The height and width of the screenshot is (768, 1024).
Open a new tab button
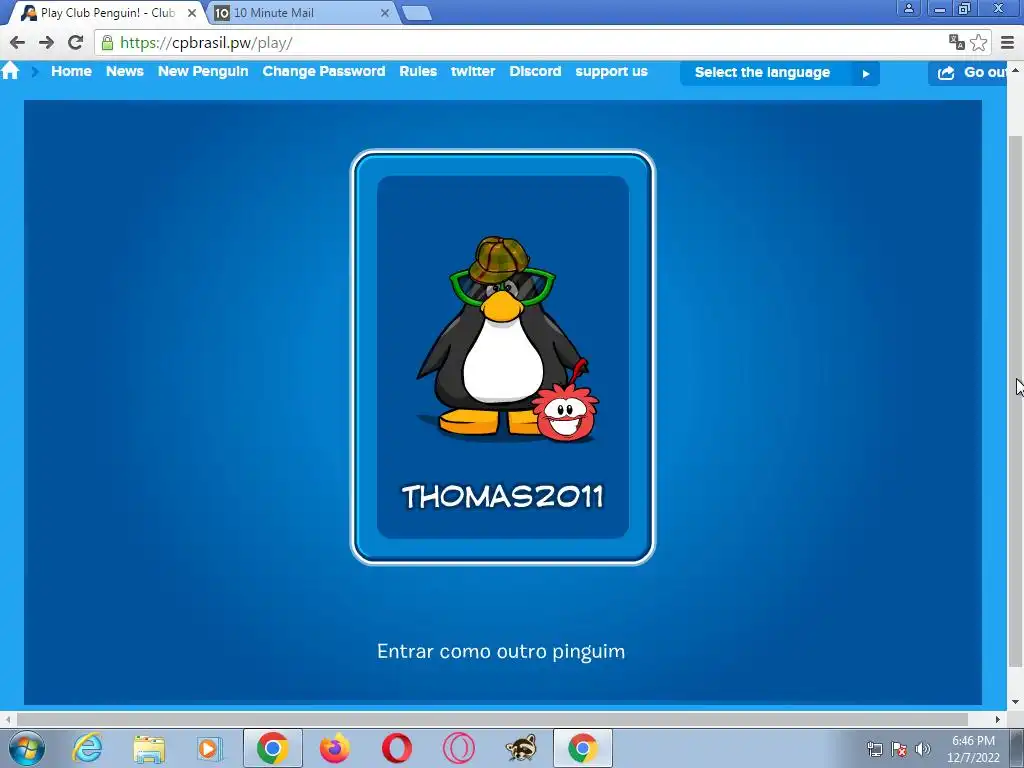(416, 13)
